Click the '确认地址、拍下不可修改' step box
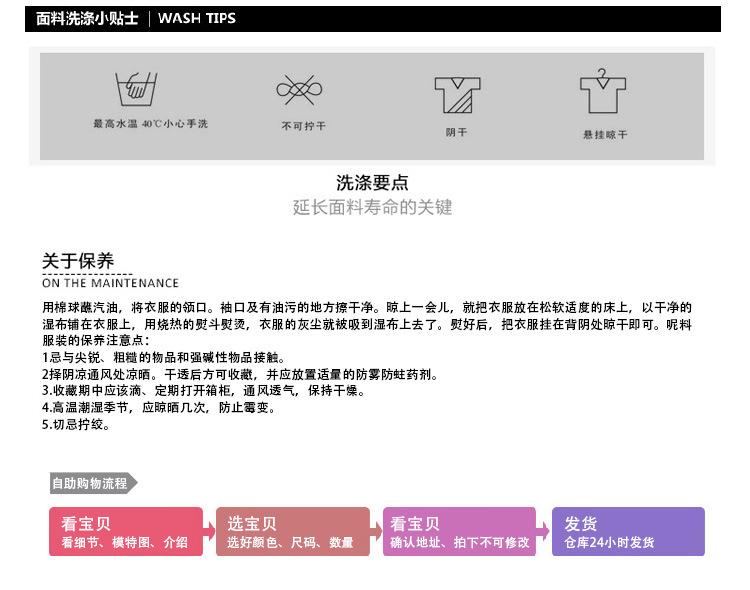The height and width of the screenshot is (590, 750). point(459,532)
